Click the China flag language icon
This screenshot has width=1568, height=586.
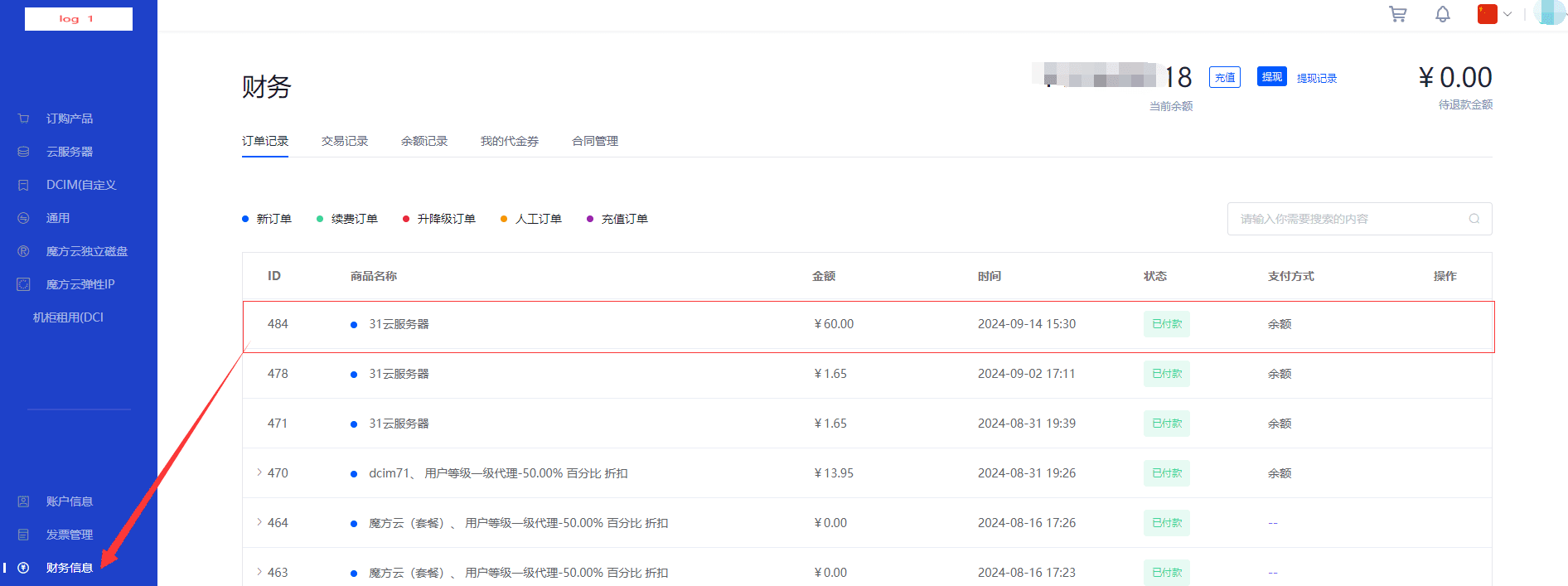(x=1488, y=14)
